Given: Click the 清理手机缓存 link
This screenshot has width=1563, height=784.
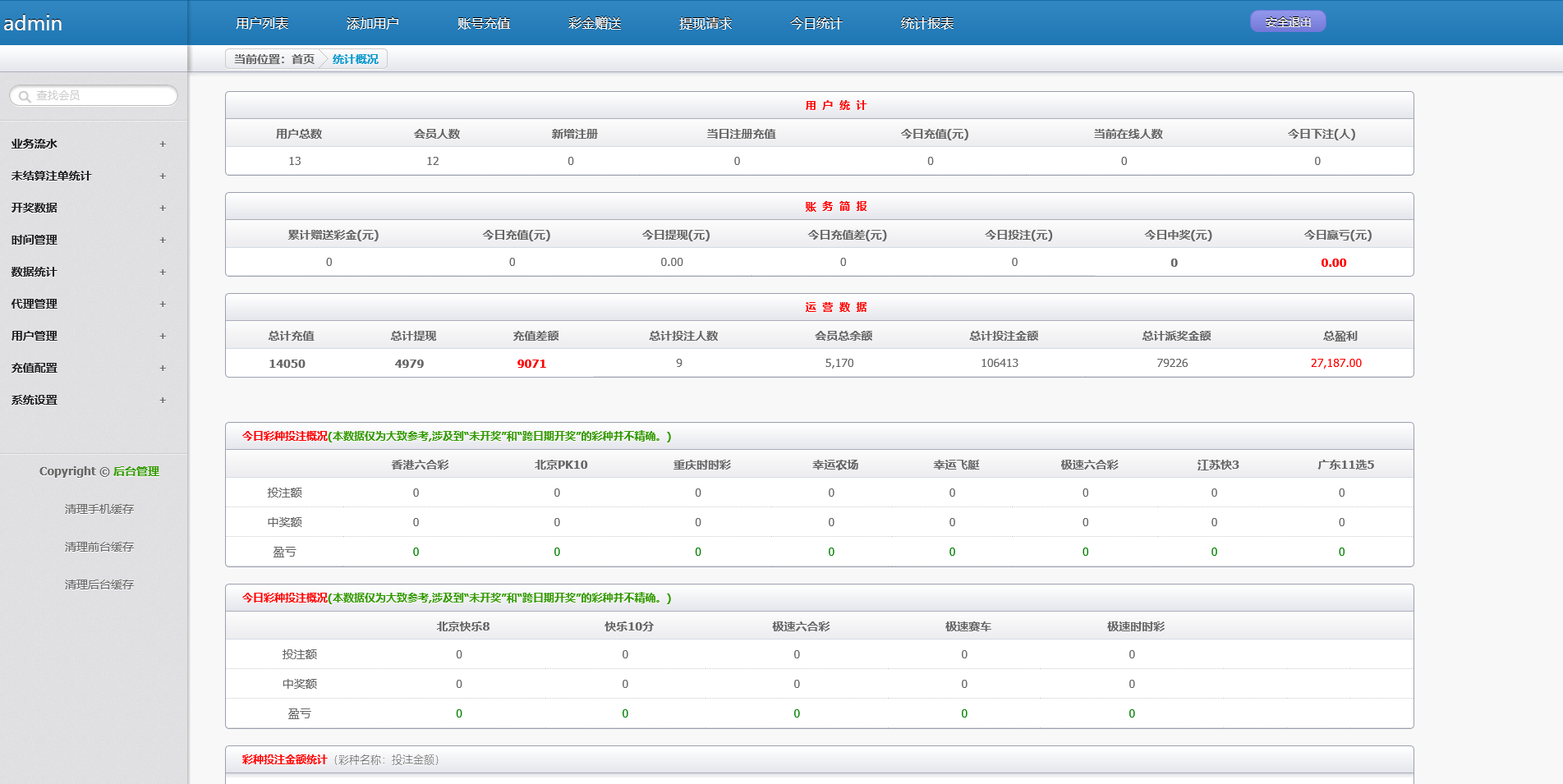Looking at the screenshot, I should click(x=99, y=509).
